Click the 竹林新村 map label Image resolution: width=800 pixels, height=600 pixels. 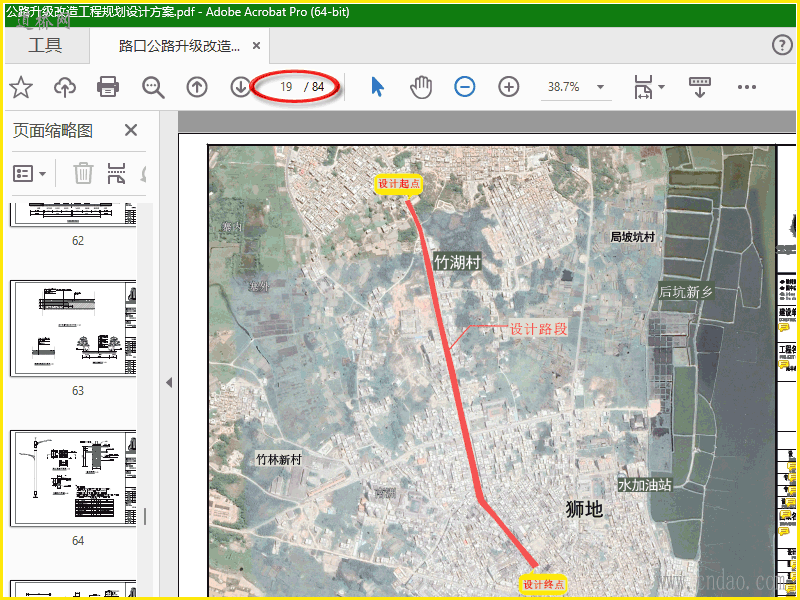(x=279, y=459)
